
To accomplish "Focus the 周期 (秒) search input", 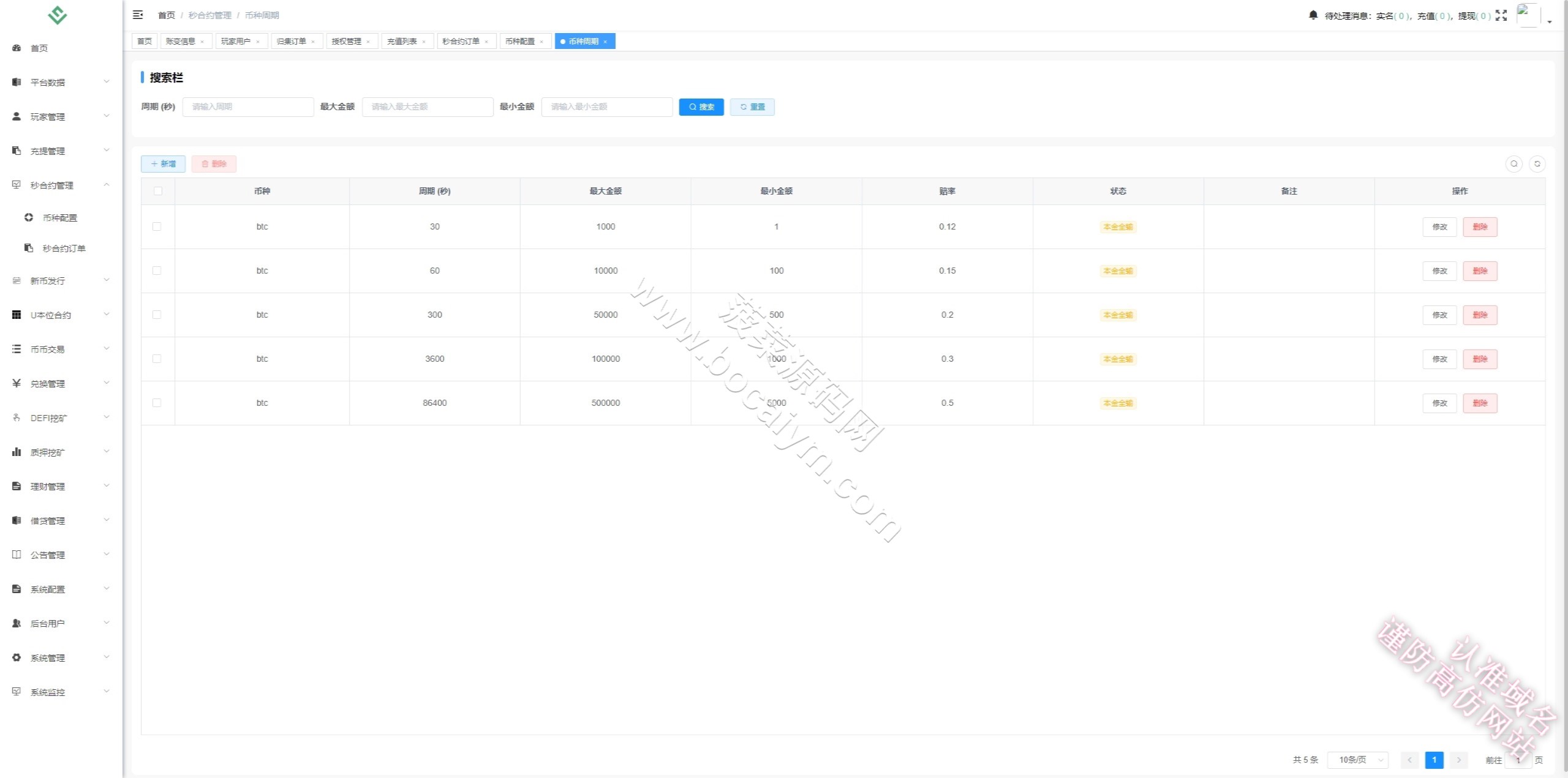I will 248,107.
